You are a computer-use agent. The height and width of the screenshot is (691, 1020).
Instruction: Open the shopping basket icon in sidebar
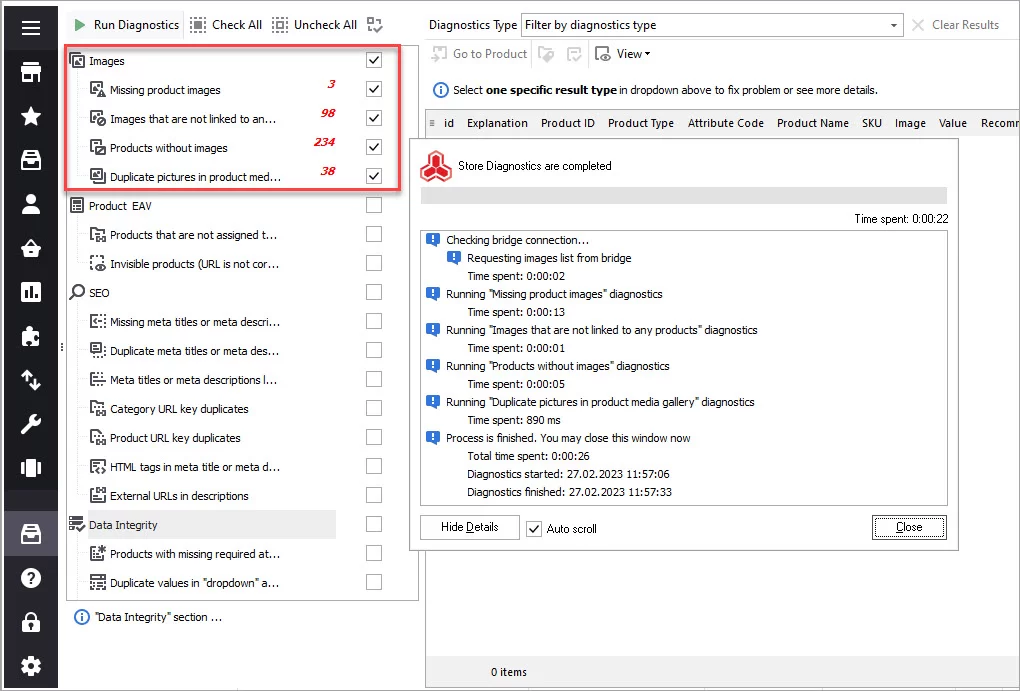[x=31, y=249]
